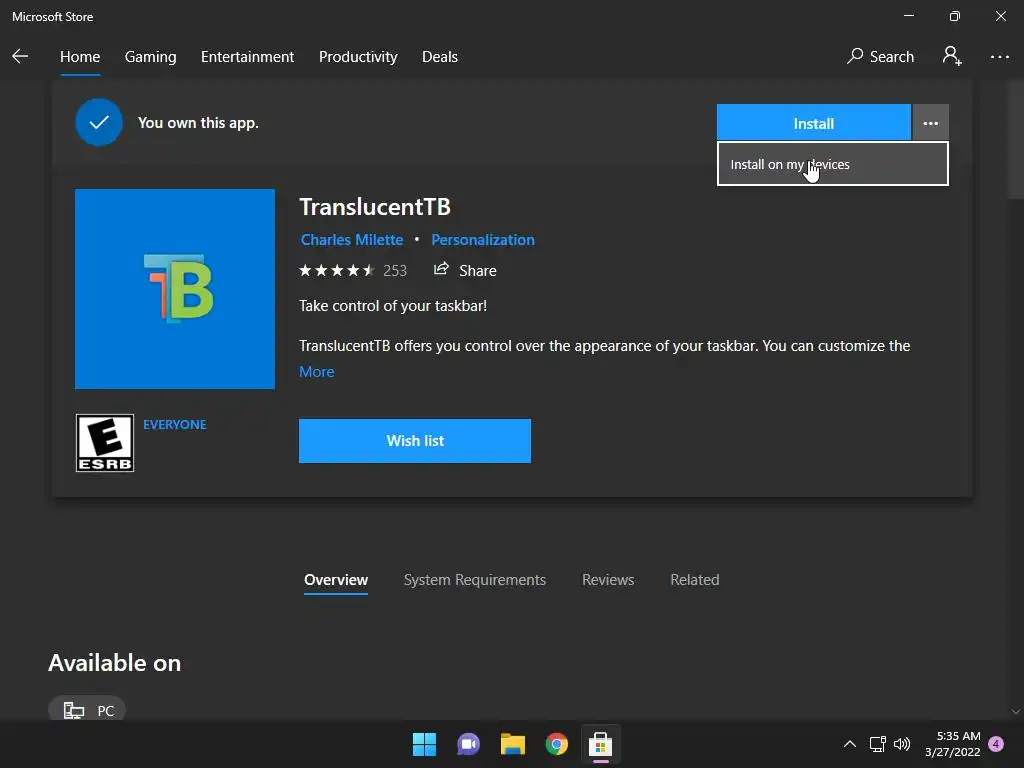This screenshot has width=1024, height=768.
Task: Open File Explorer from the taskbar
Action: click(513, 744)
